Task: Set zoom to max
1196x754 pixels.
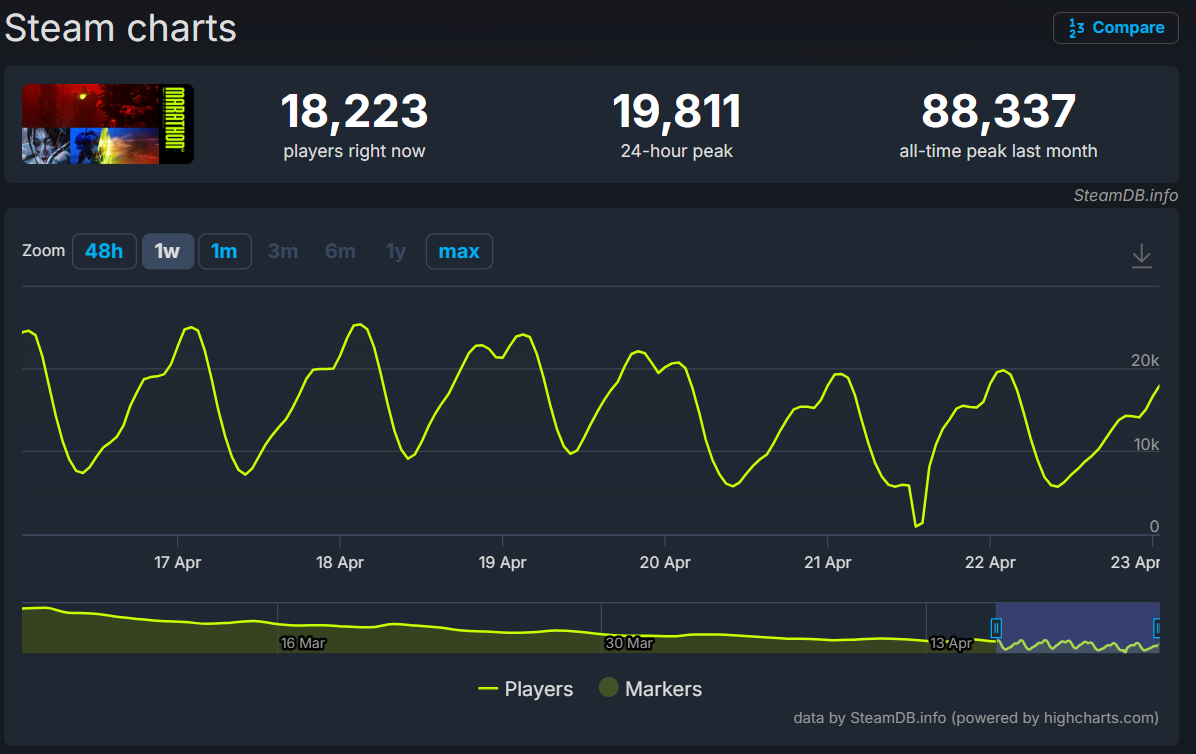Action: [459, 252]
